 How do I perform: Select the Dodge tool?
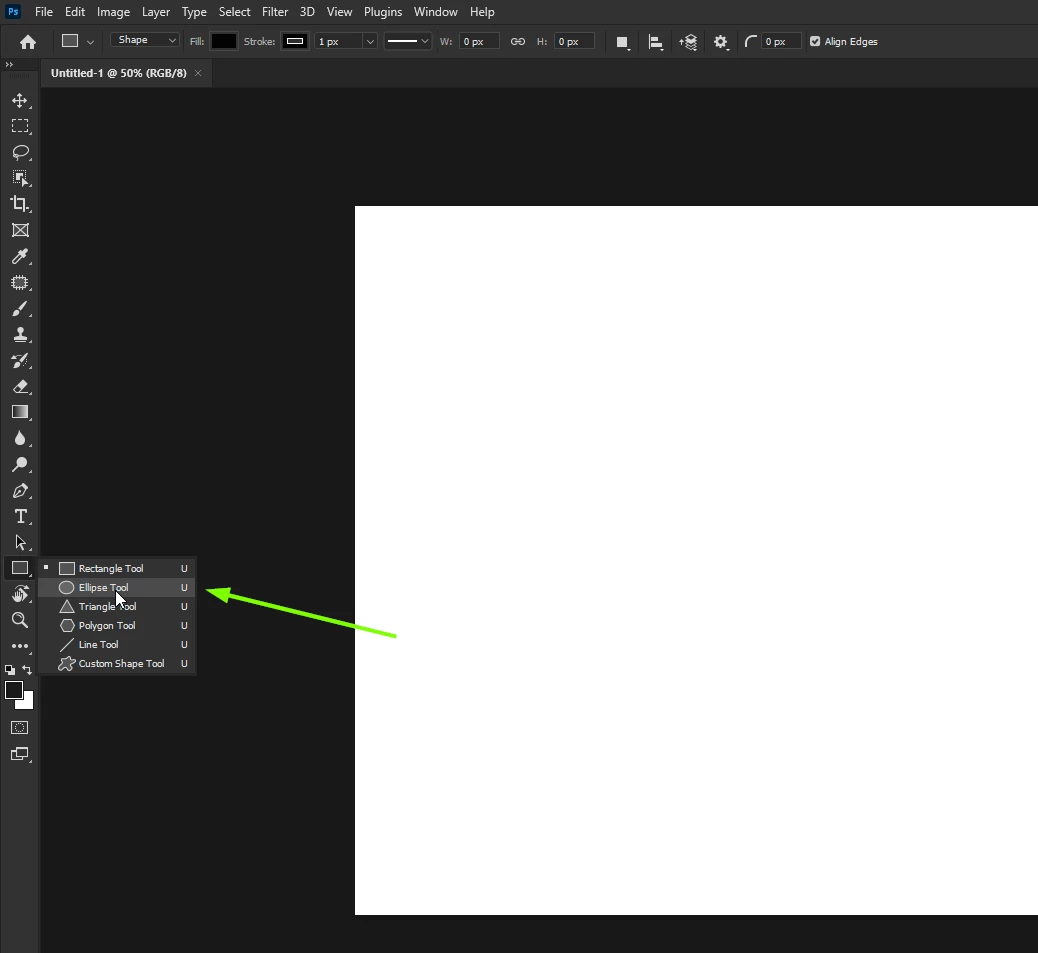tap(20, 465)
